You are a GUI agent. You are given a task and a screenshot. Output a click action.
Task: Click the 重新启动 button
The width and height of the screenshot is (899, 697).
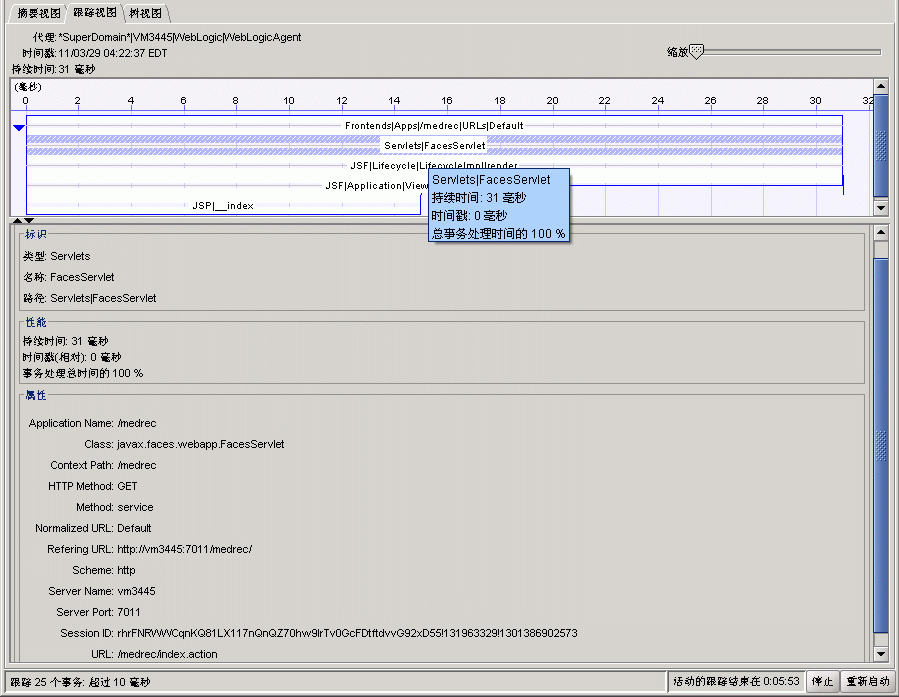pos(867,681)
